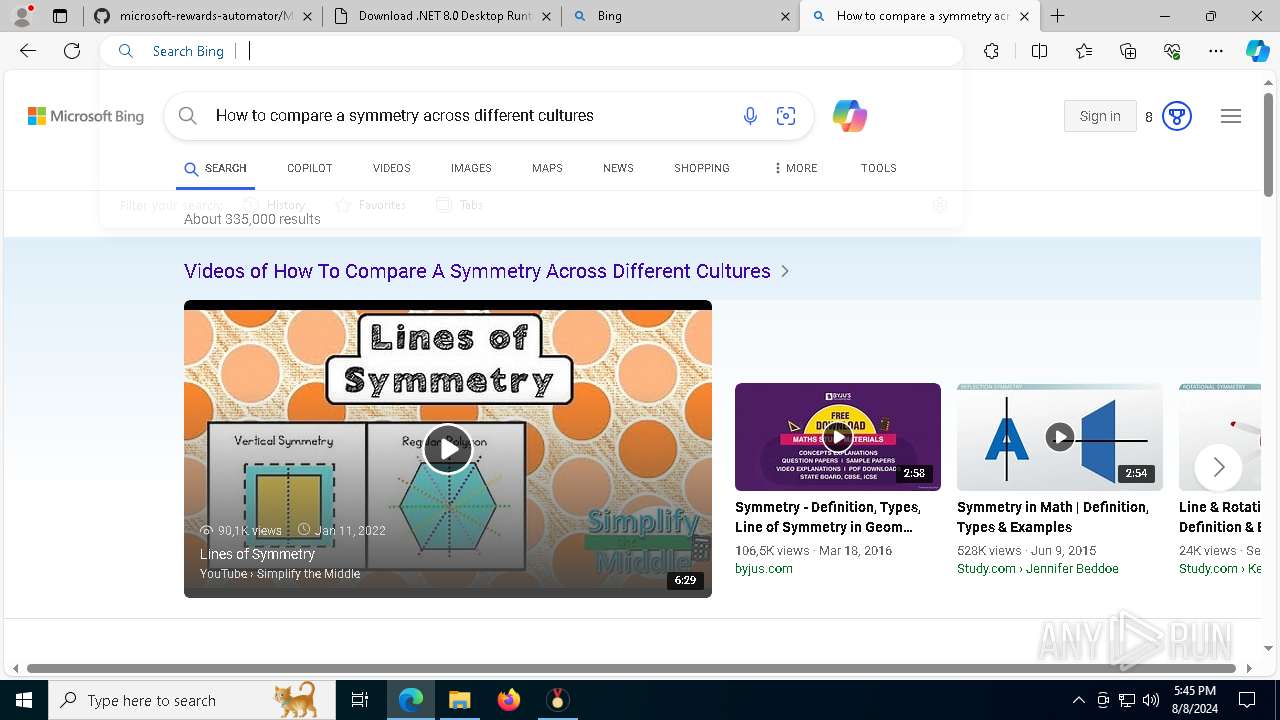Switch to the Download .NET 8.0 tab
This screenshot has width=1280, height=720.
(x=442, y=16)
